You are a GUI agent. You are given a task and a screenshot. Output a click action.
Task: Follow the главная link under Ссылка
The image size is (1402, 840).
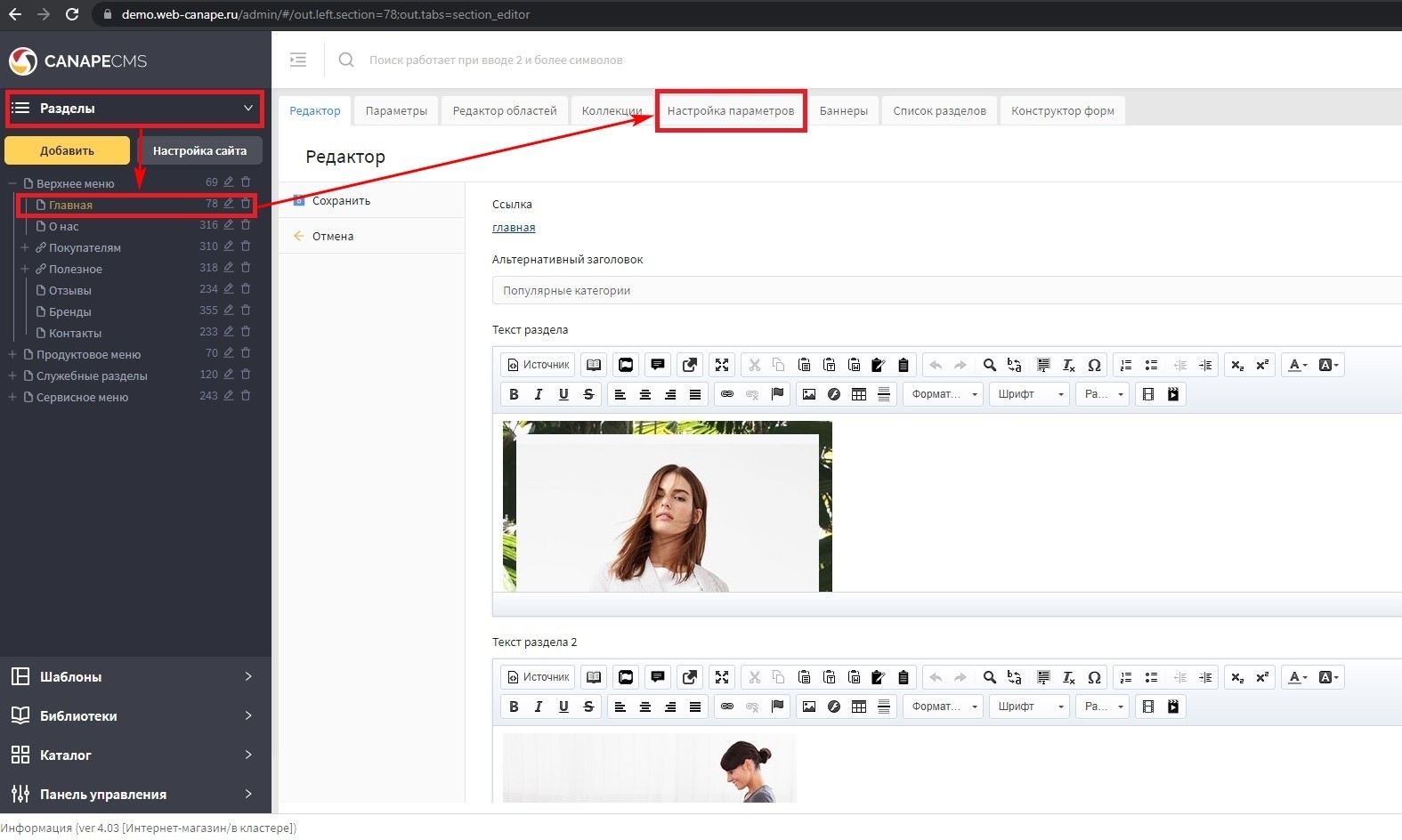point(514,228)
